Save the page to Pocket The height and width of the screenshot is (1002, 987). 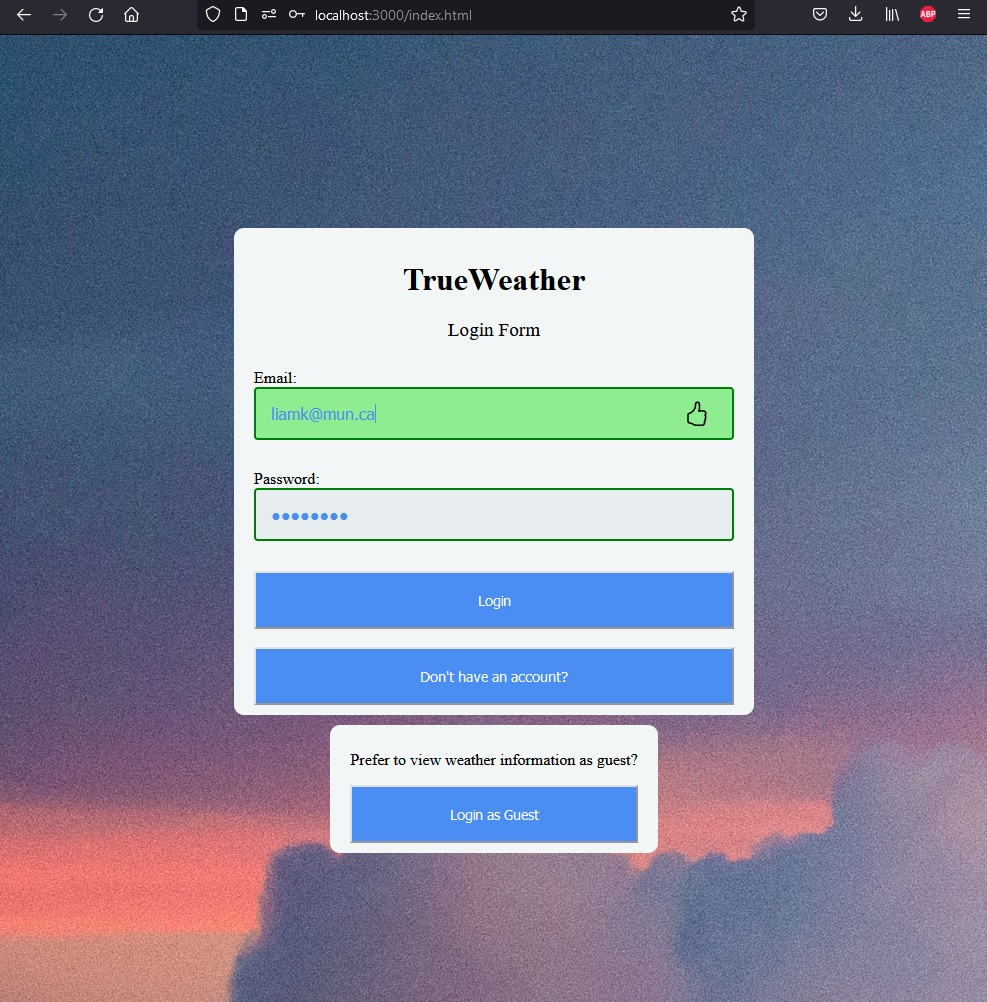point(820,14)
